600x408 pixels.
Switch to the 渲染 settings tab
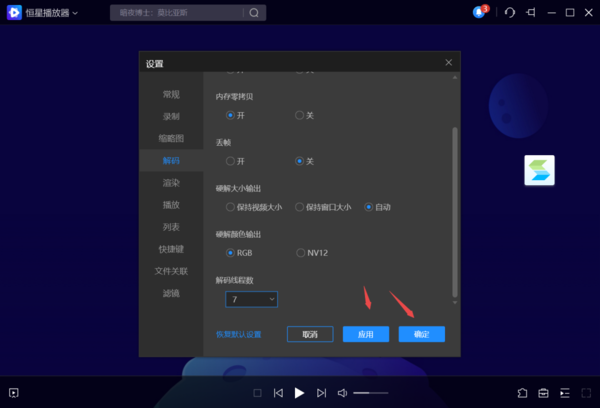(171, 183)
